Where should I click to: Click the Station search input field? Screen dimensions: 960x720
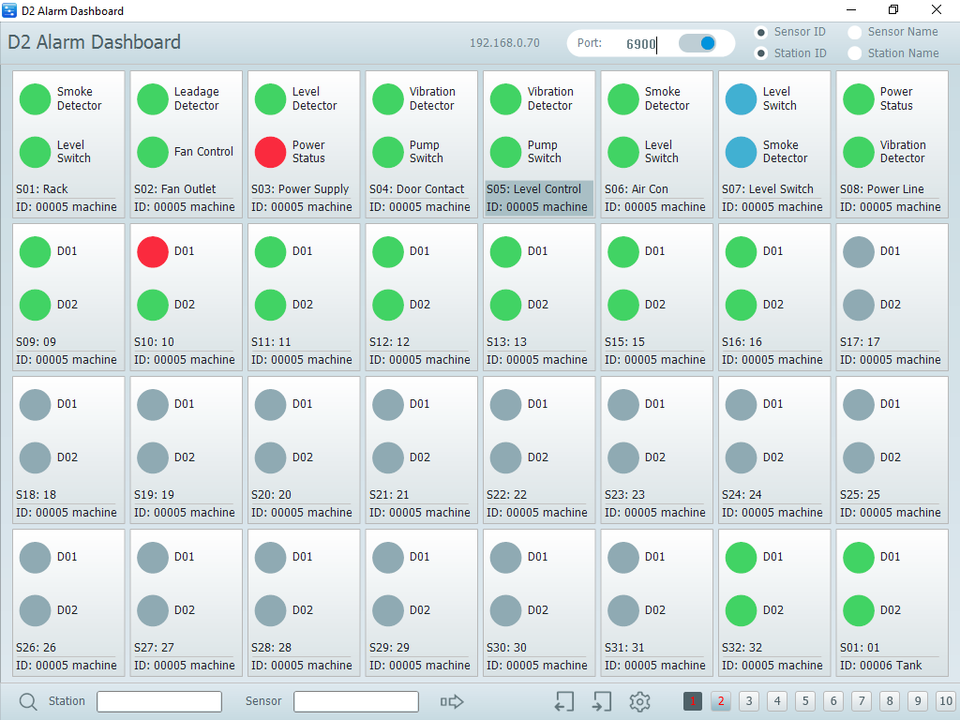159,702
